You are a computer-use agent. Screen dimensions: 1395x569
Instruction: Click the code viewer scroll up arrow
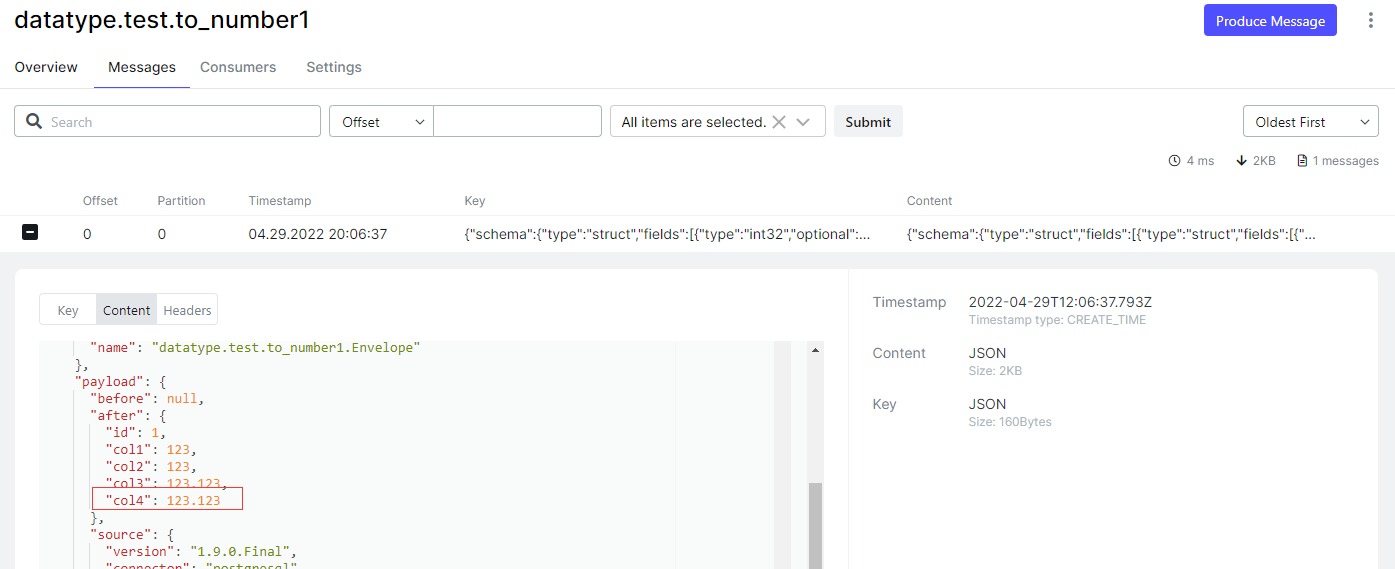click(816, 351)
